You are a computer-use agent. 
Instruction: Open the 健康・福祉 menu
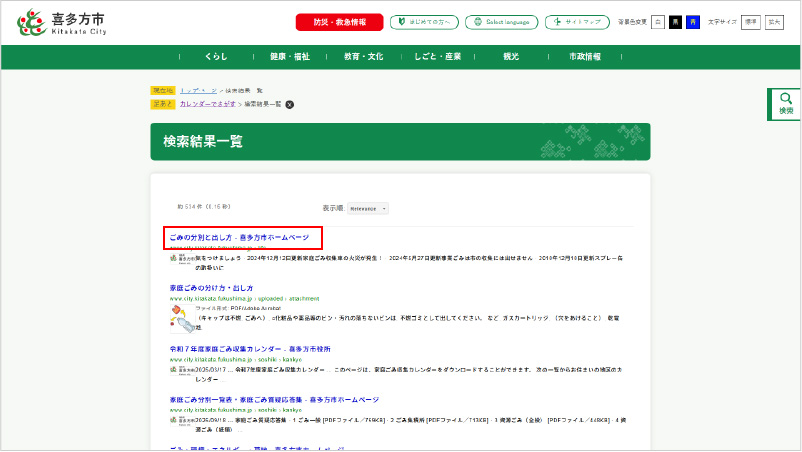click(x=290, y=57)
